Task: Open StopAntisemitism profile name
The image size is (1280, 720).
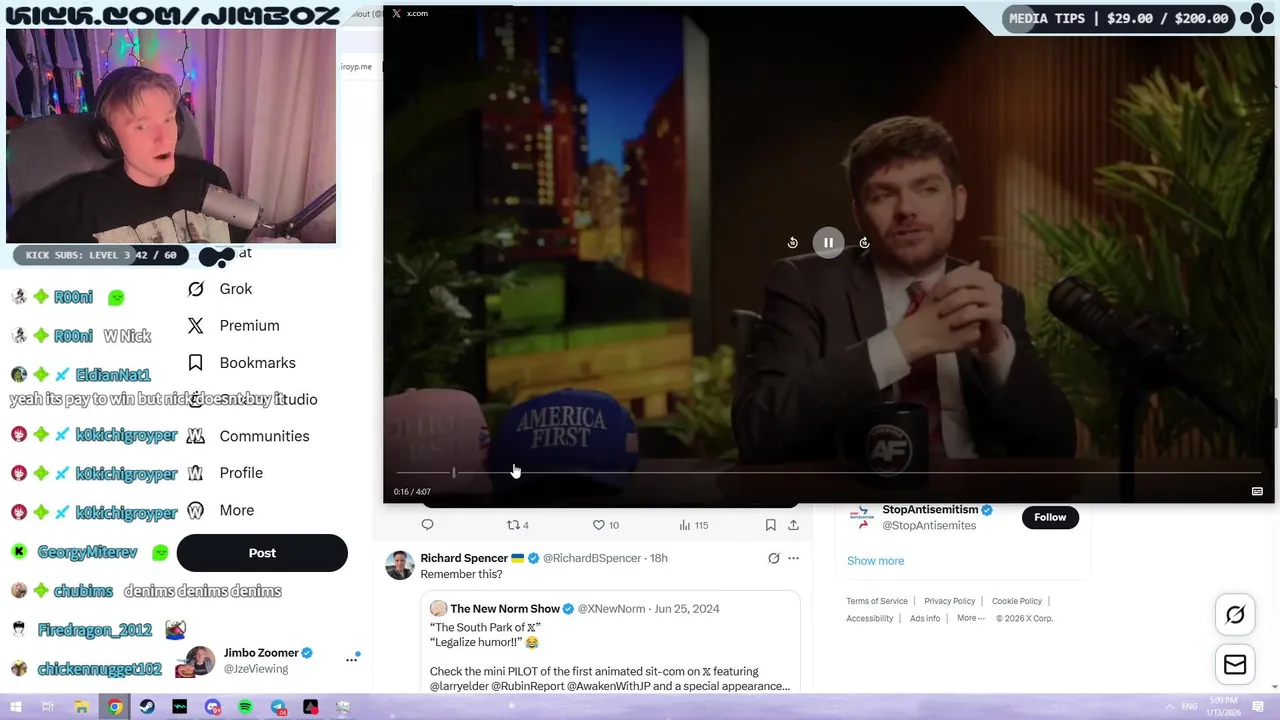Action: point(929,510)
